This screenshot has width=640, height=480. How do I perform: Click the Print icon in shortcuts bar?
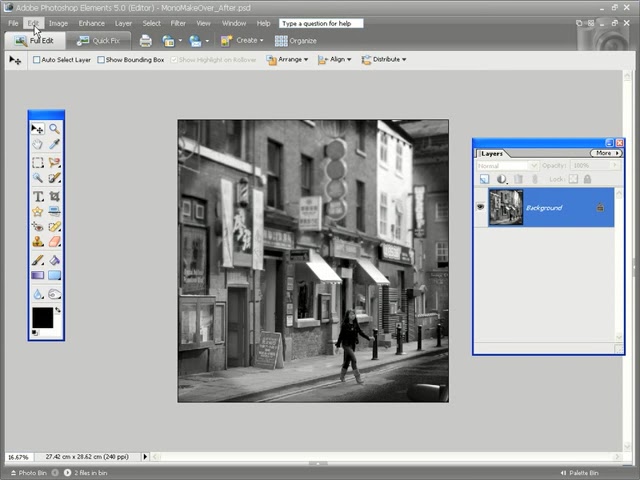pos(146,41)
